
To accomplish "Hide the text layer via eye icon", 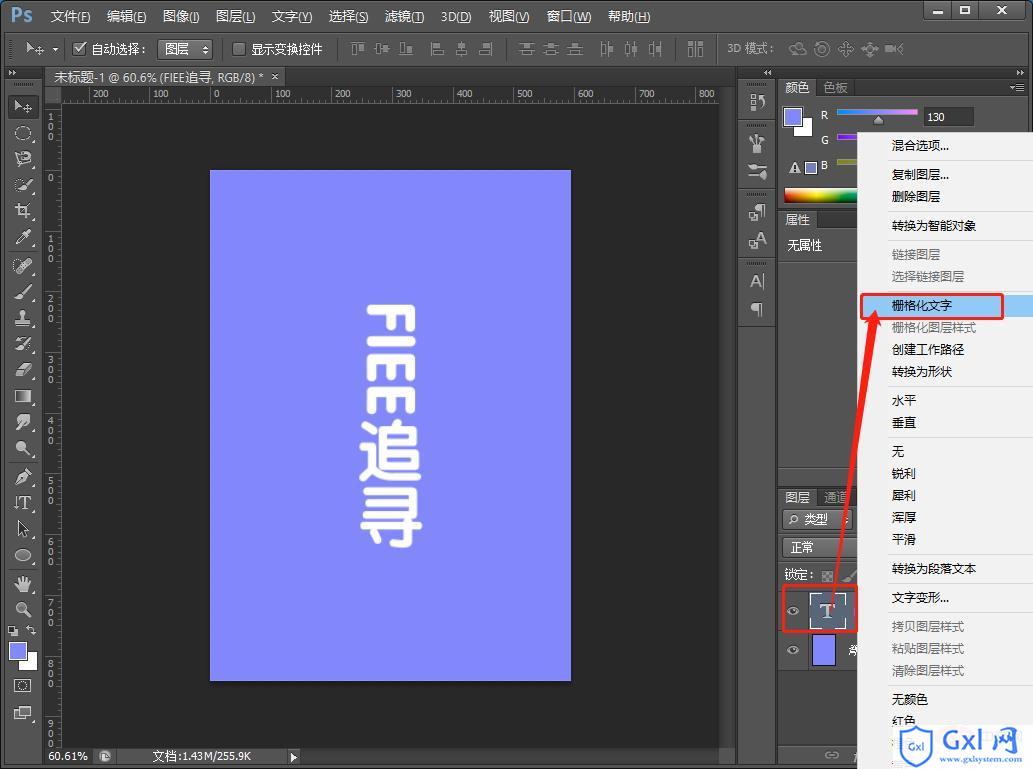I will [x=793, y=611].
